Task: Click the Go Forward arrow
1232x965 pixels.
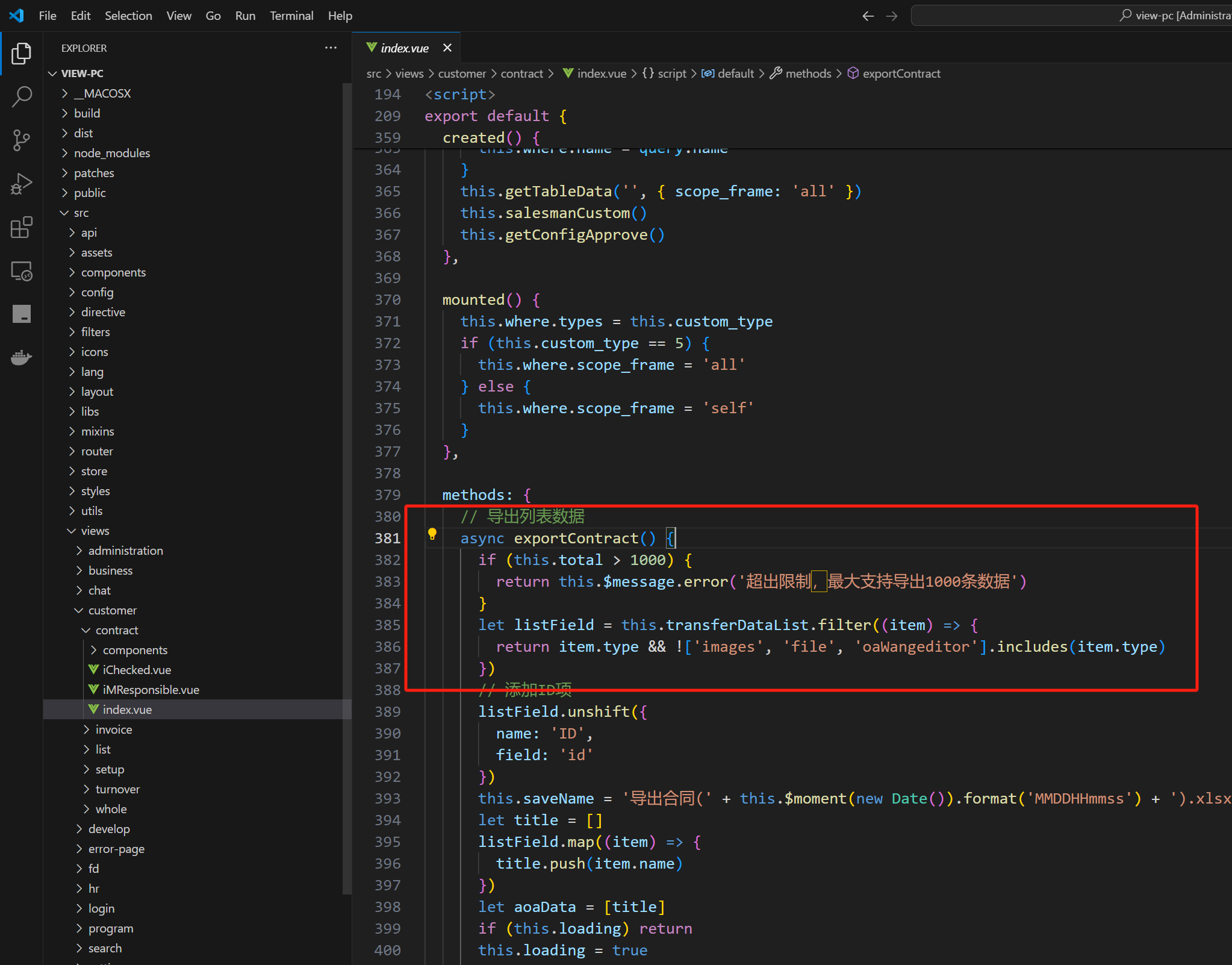Action: [892, 16]
